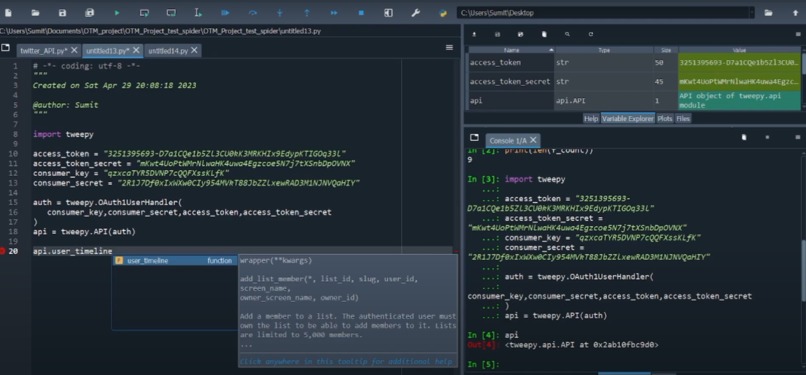Open Preferences with the wrench icon
The image size is (806, 375).
[416, 12]
